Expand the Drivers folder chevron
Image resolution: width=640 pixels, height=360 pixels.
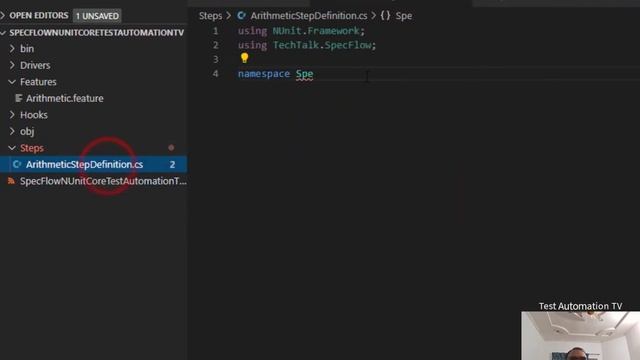pos(12,65)
